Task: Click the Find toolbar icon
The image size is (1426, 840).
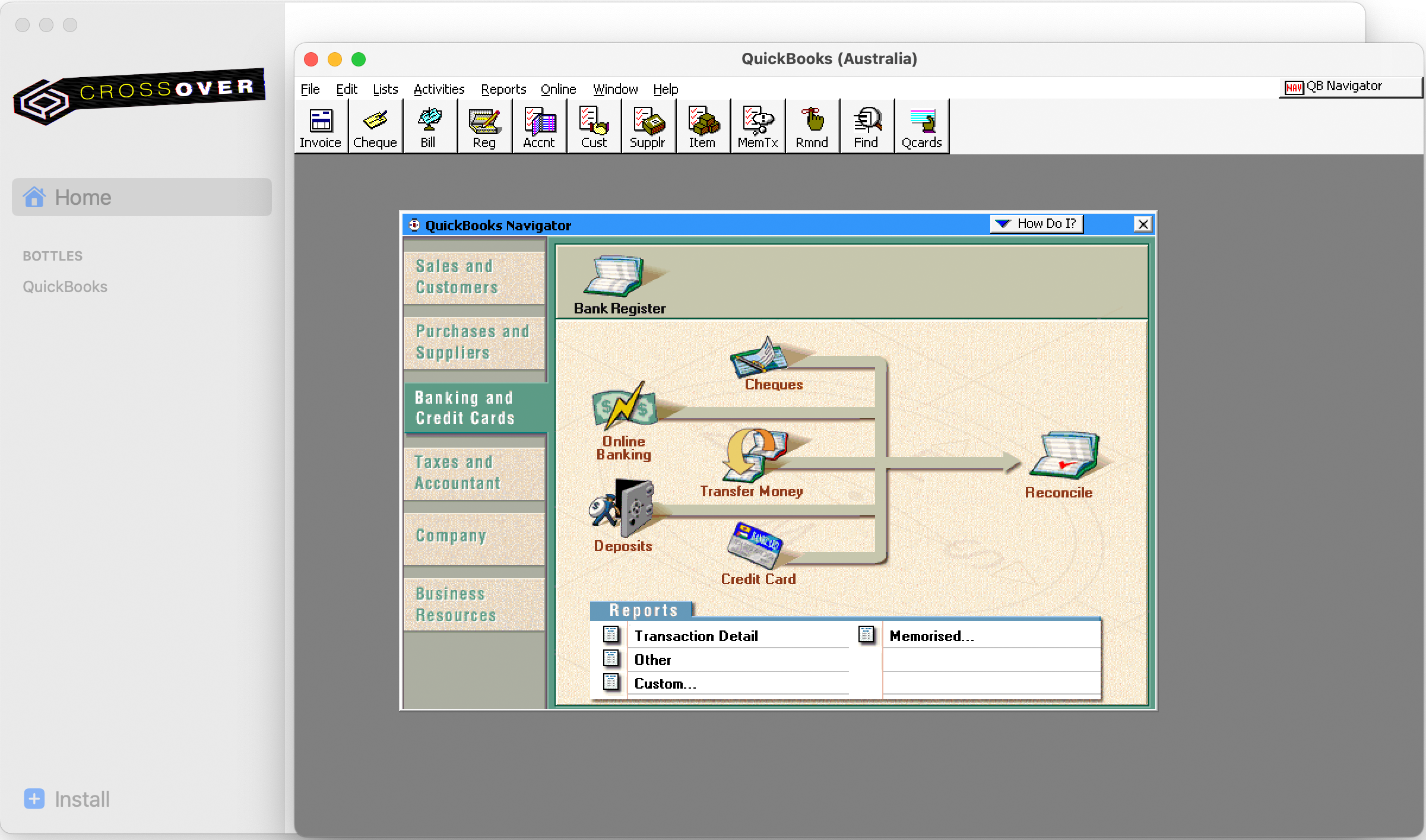Action: [866, 126]
